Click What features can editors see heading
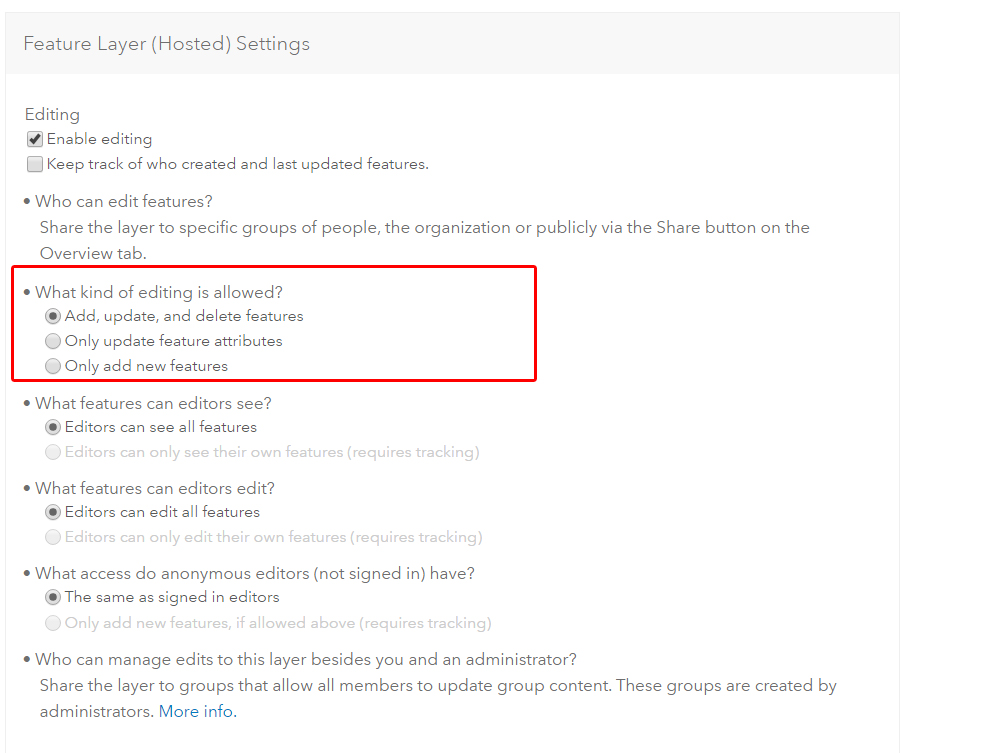Image resolution: width=982 pixels, height=753 pixels. tap(153, 403)
